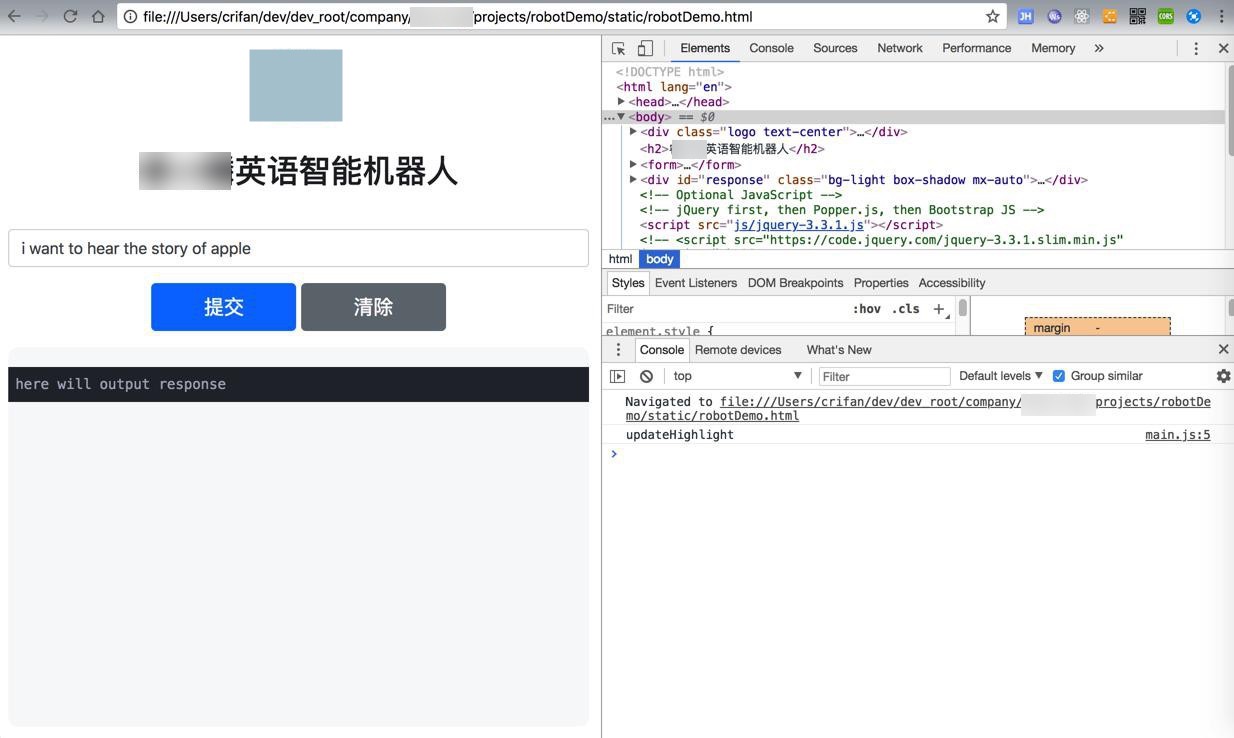
Task: View site information icon in address bar
Action: pyautogui.click(x=130, y=16)
